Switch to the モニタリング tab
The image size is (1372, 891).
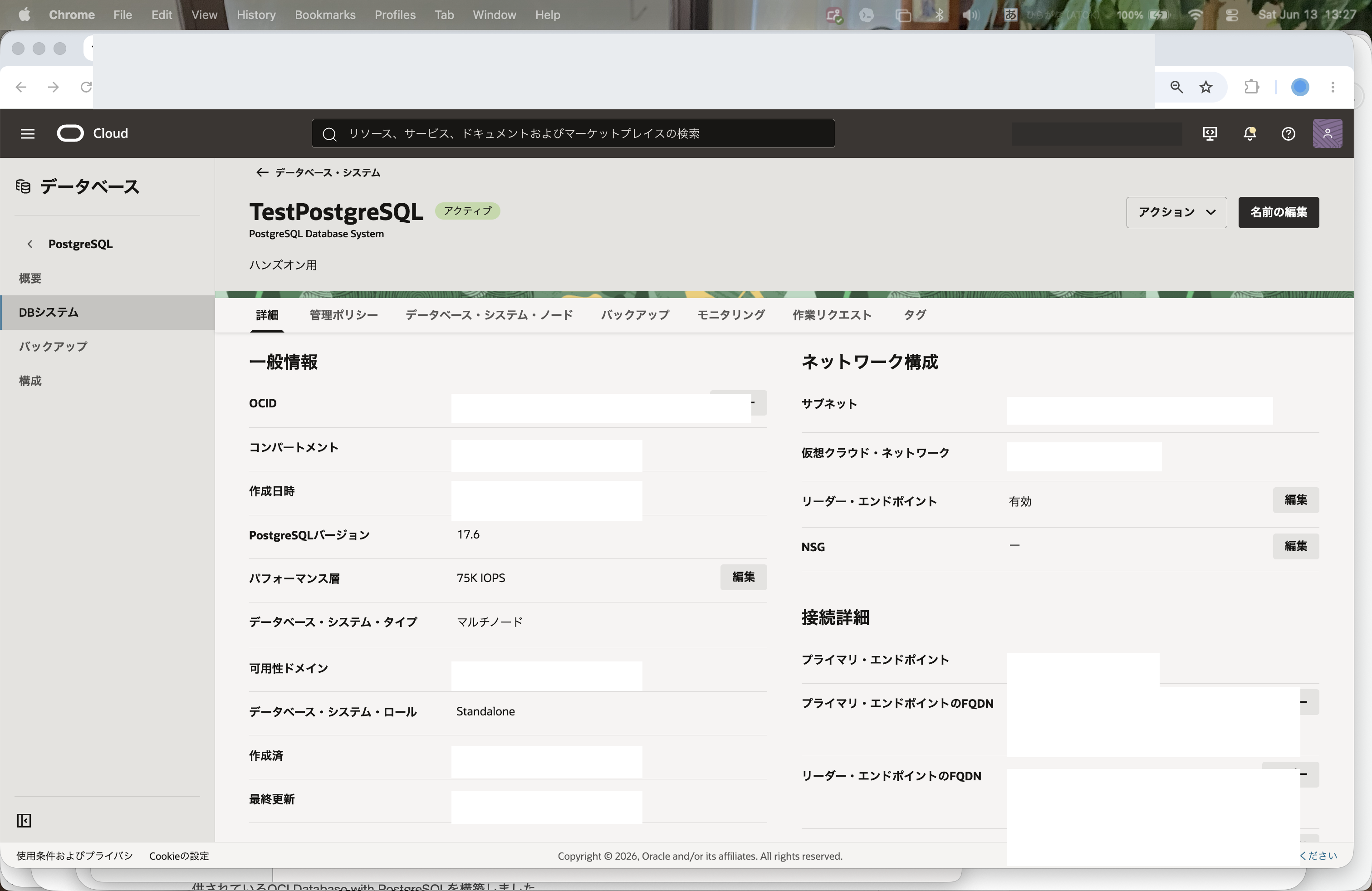[731, 315]
